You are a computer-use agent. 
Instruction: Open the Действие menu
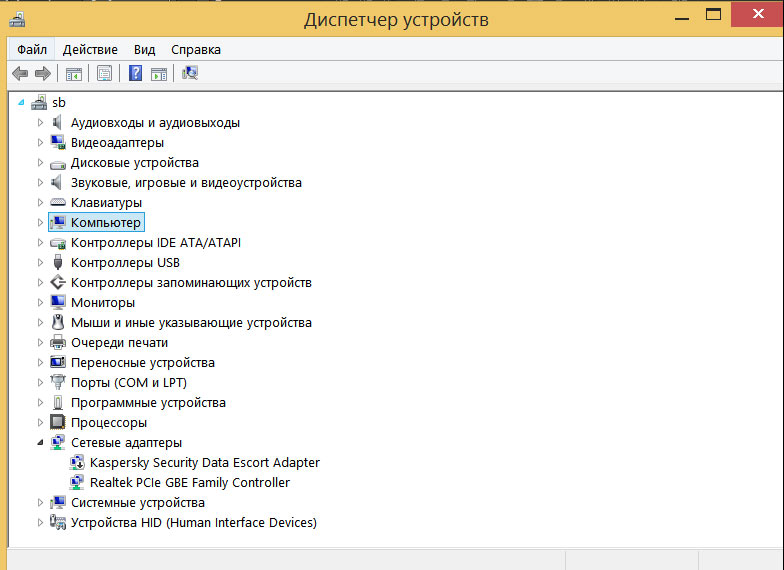coord(90,50)
